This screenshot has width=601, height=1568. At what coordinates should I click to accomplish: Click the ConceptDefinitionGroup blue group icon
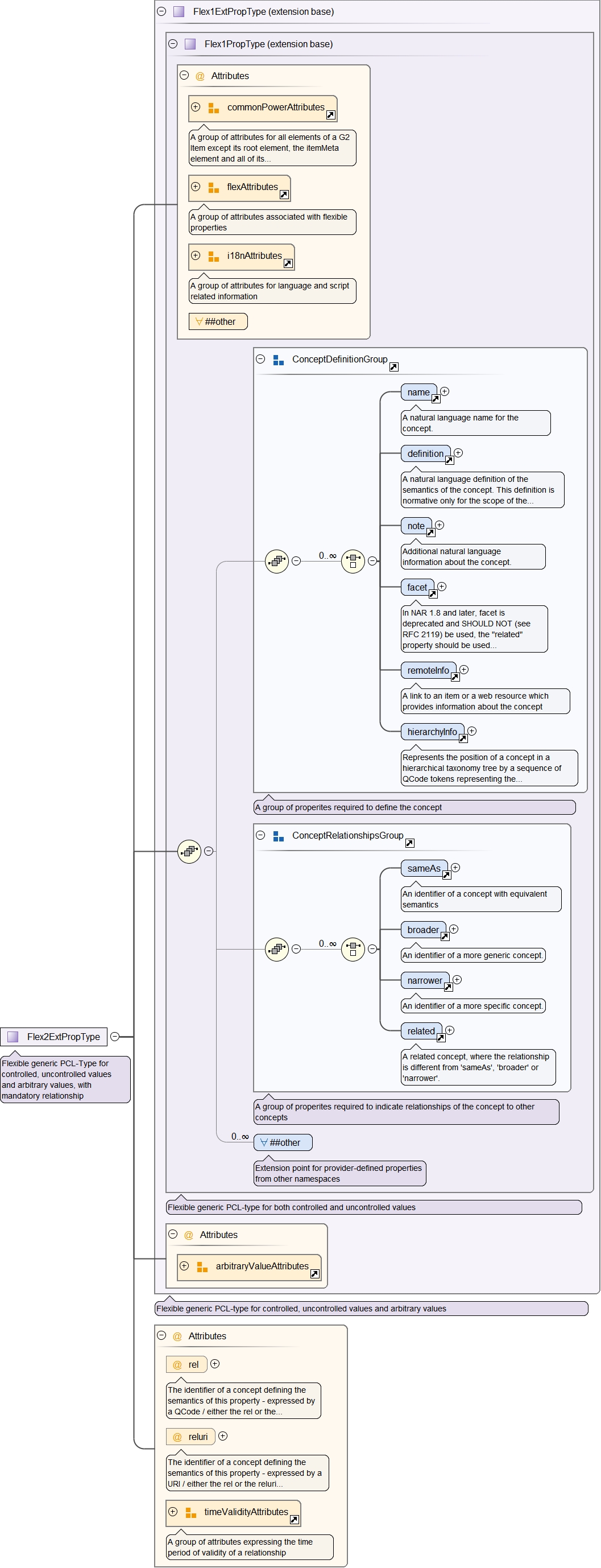(279, 360)
